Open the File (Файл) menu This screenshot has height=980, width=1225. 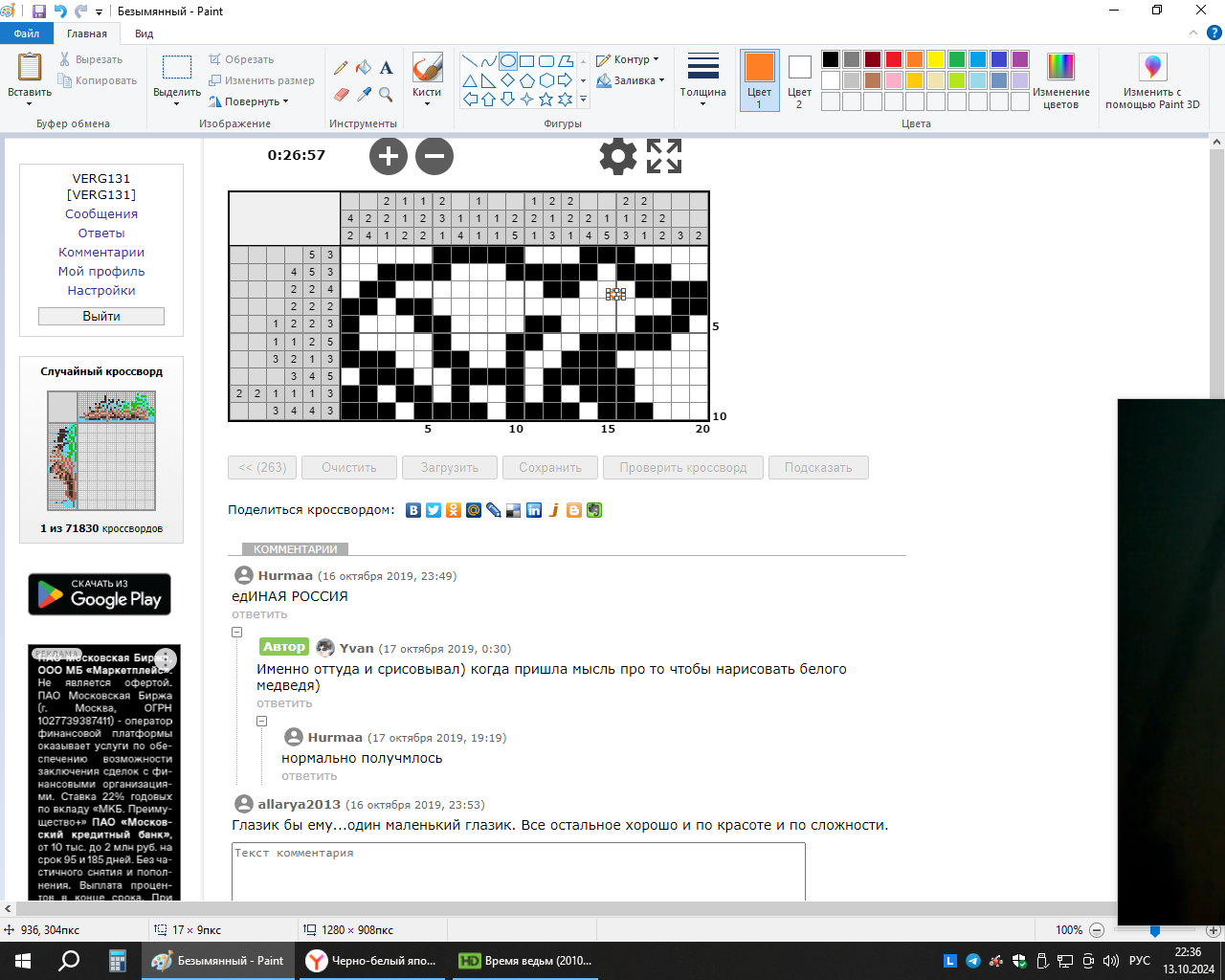[27, 33]
